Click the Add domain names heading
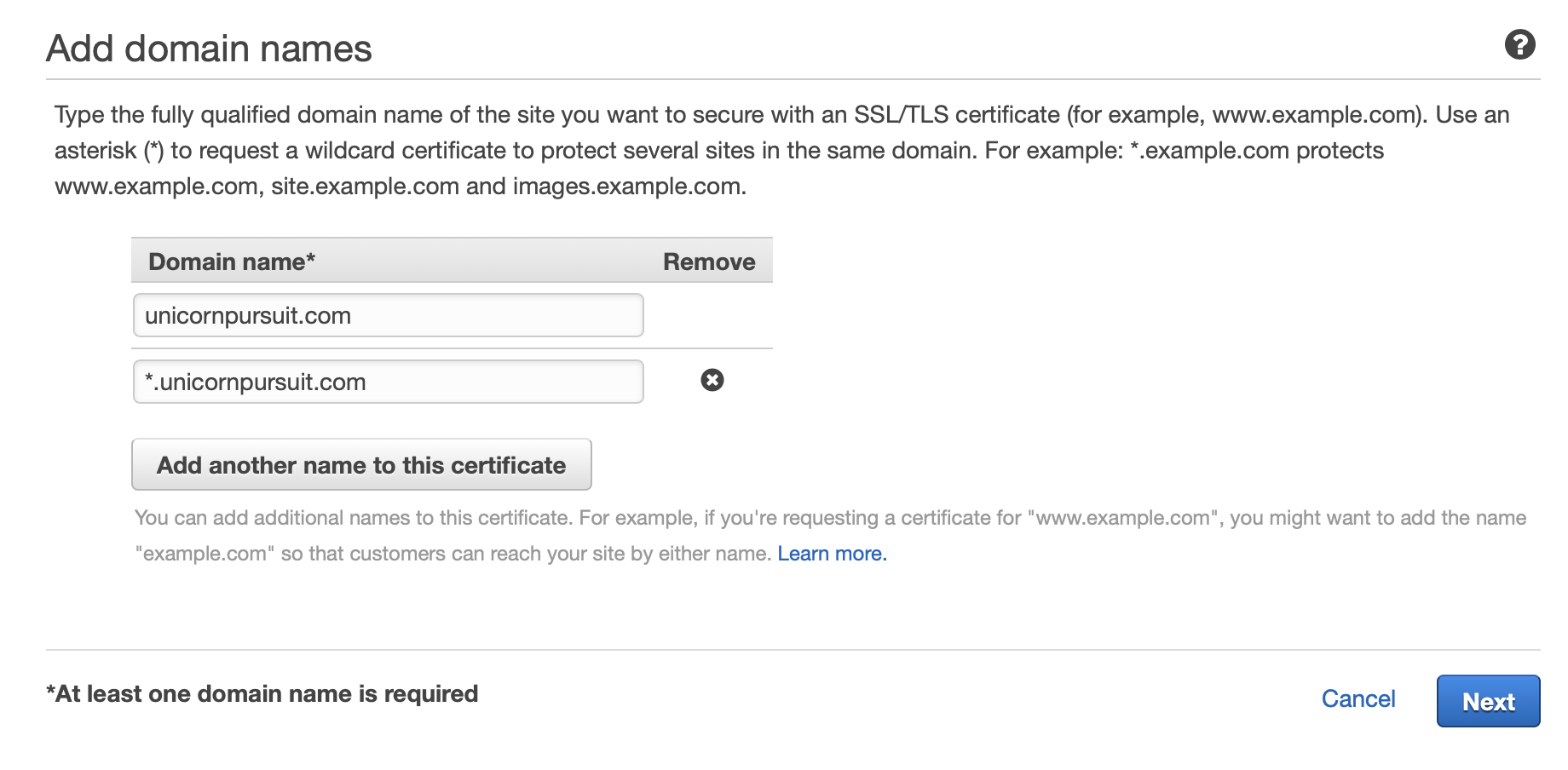The height and width of the screenshot is (770, 1568). (209, 49)
